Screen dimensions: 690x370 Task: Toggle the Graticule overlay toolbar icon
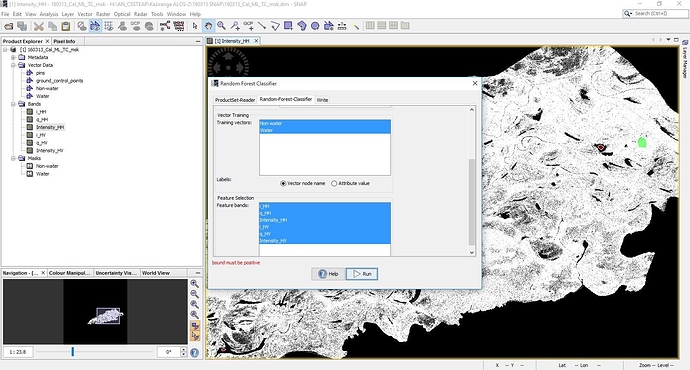pyautogui.click(x=109, y=26)
